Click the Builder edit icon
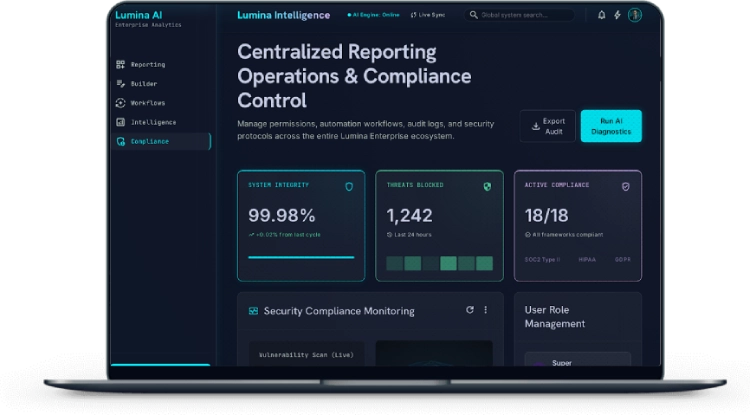 tap(121, 84)
